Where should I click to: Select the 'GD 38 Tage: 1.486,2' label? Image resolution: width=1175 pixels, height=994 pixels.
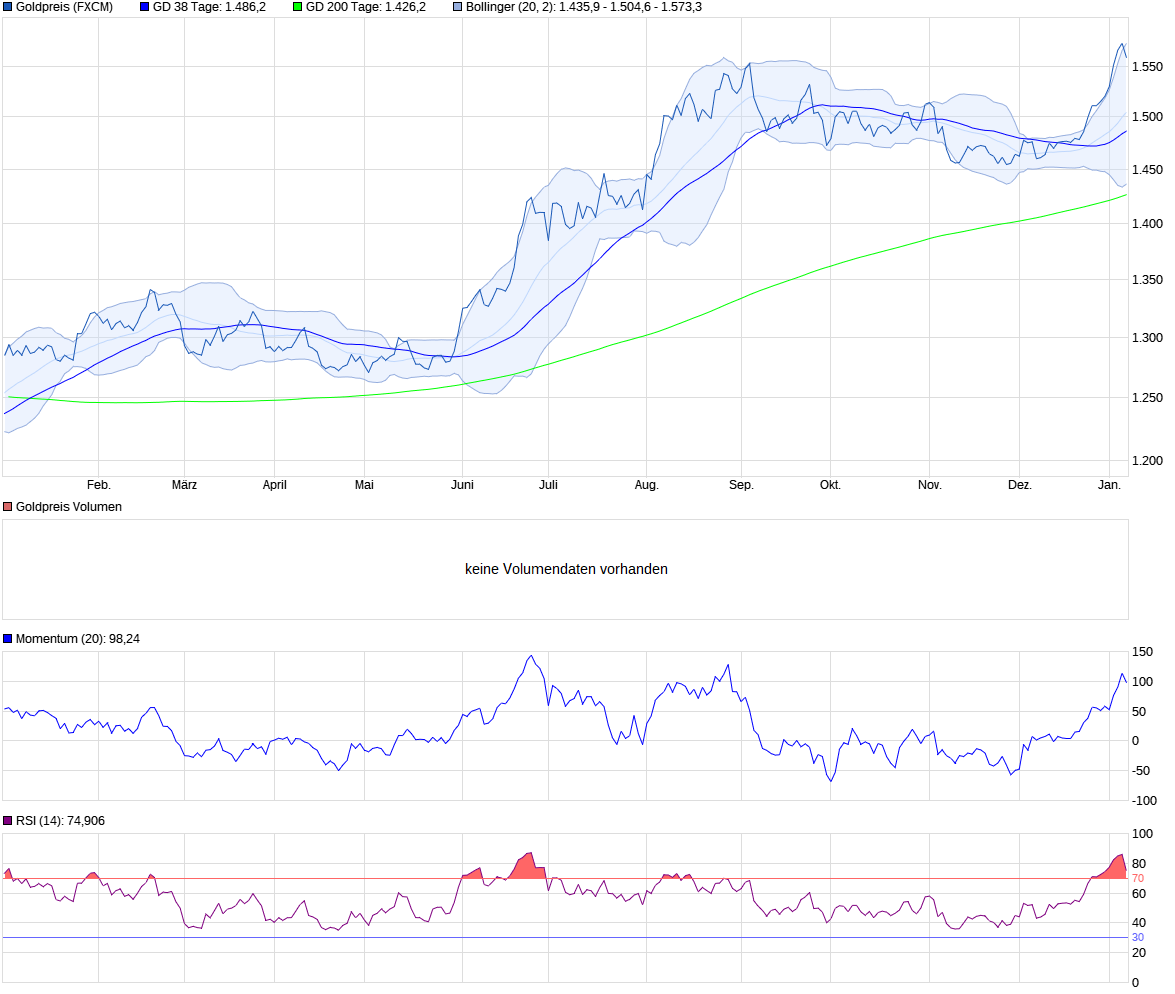click(209, 7)
